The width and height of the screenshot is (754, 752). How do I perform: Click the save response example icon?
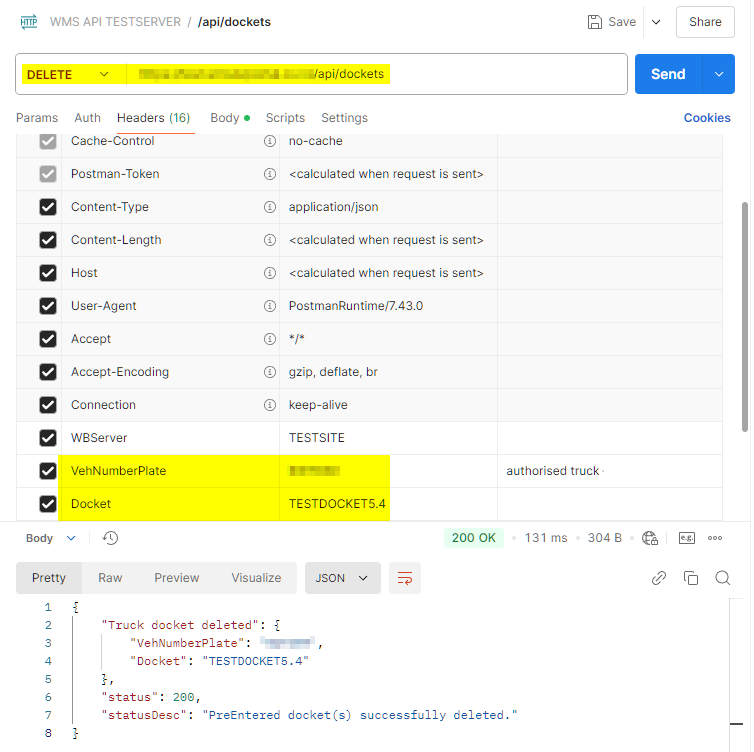click(686, 538)
